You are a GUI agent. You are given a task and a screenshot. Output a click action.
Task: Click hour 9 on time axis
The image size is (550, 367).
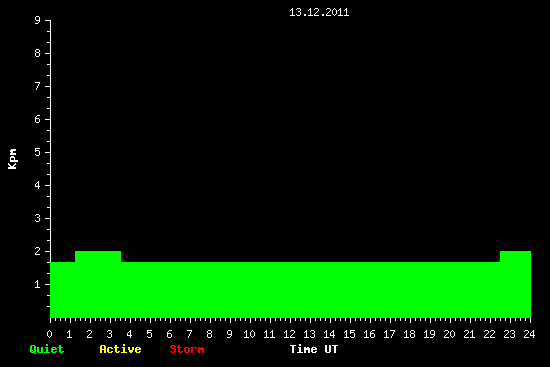coord(229,334)
